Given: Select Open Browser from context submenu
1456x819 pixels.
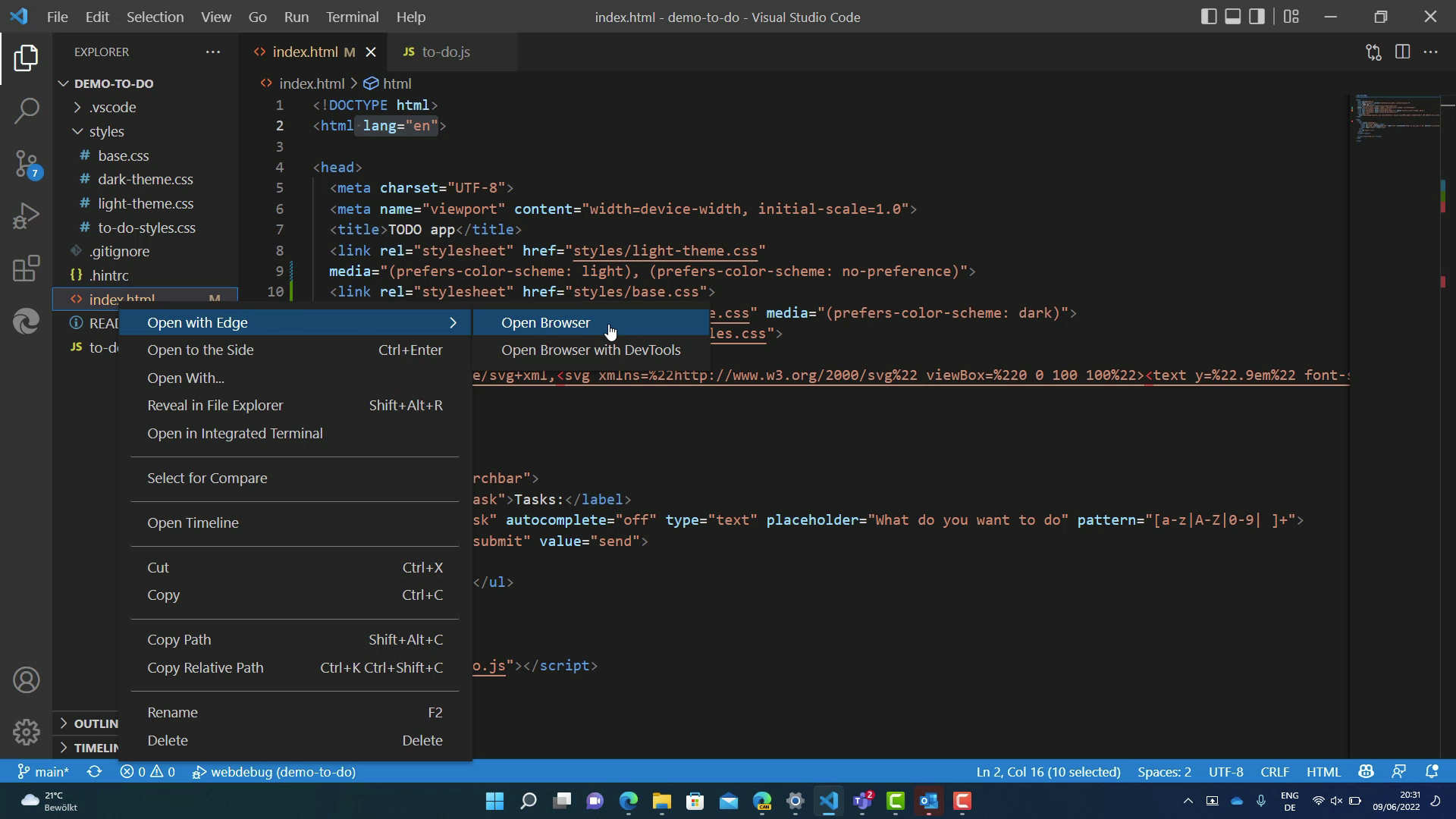Looking at the screenshot, I should click(546, 322).
